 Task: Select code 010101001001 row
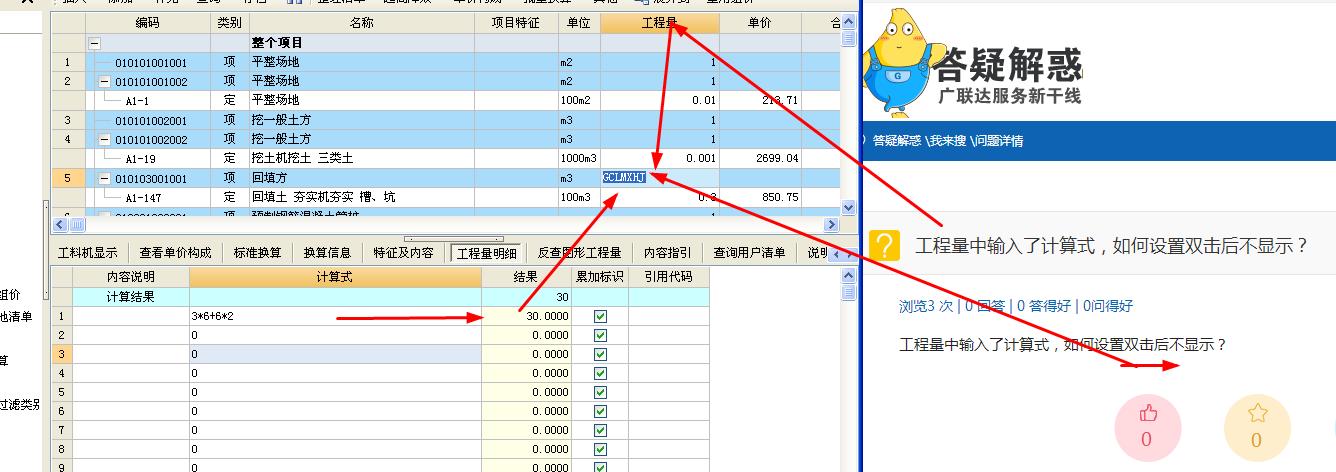tap(447, 62)
